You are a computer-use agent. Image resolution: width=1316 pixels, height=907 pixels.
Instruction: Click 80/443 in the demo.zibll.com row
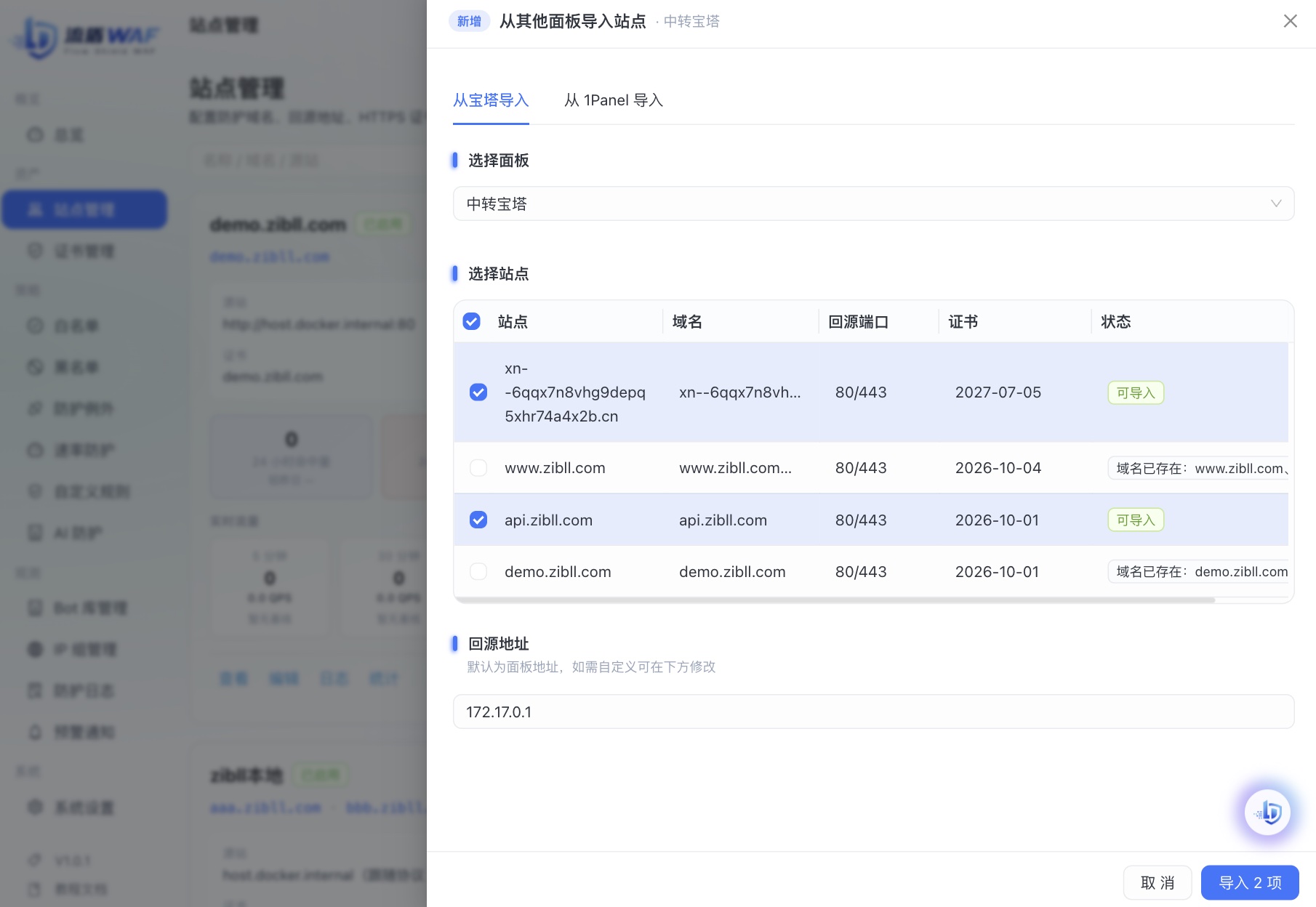861,572
